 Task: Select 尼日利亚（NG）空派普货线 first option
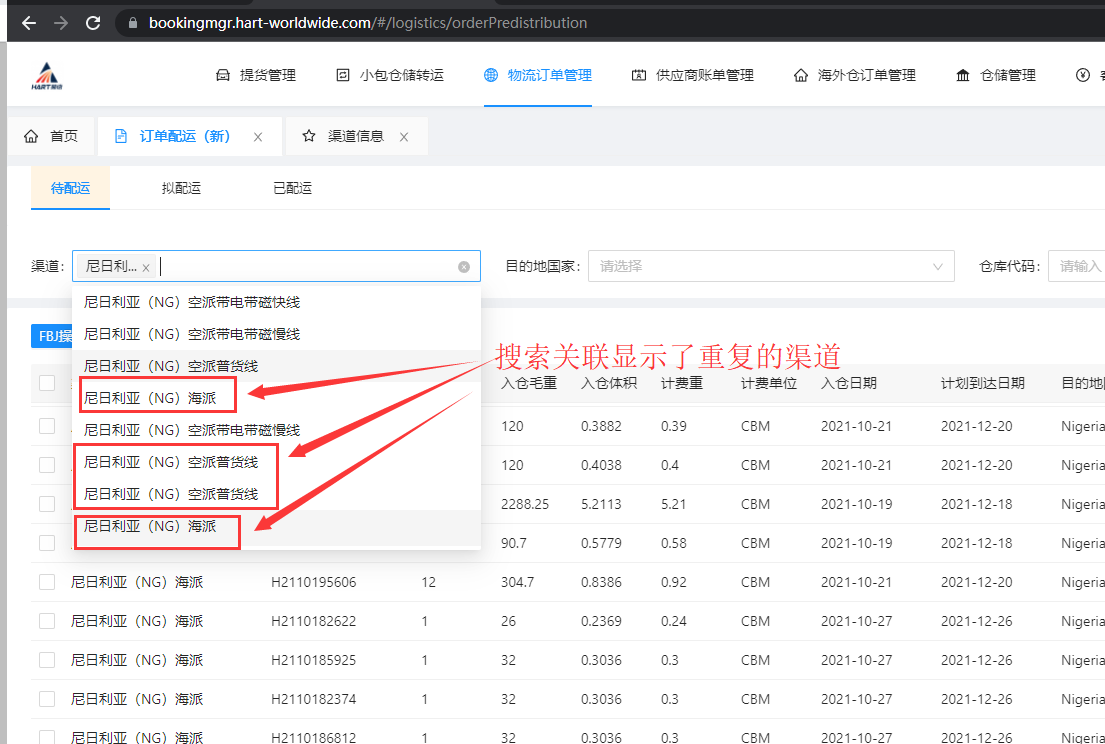(171, 366)
